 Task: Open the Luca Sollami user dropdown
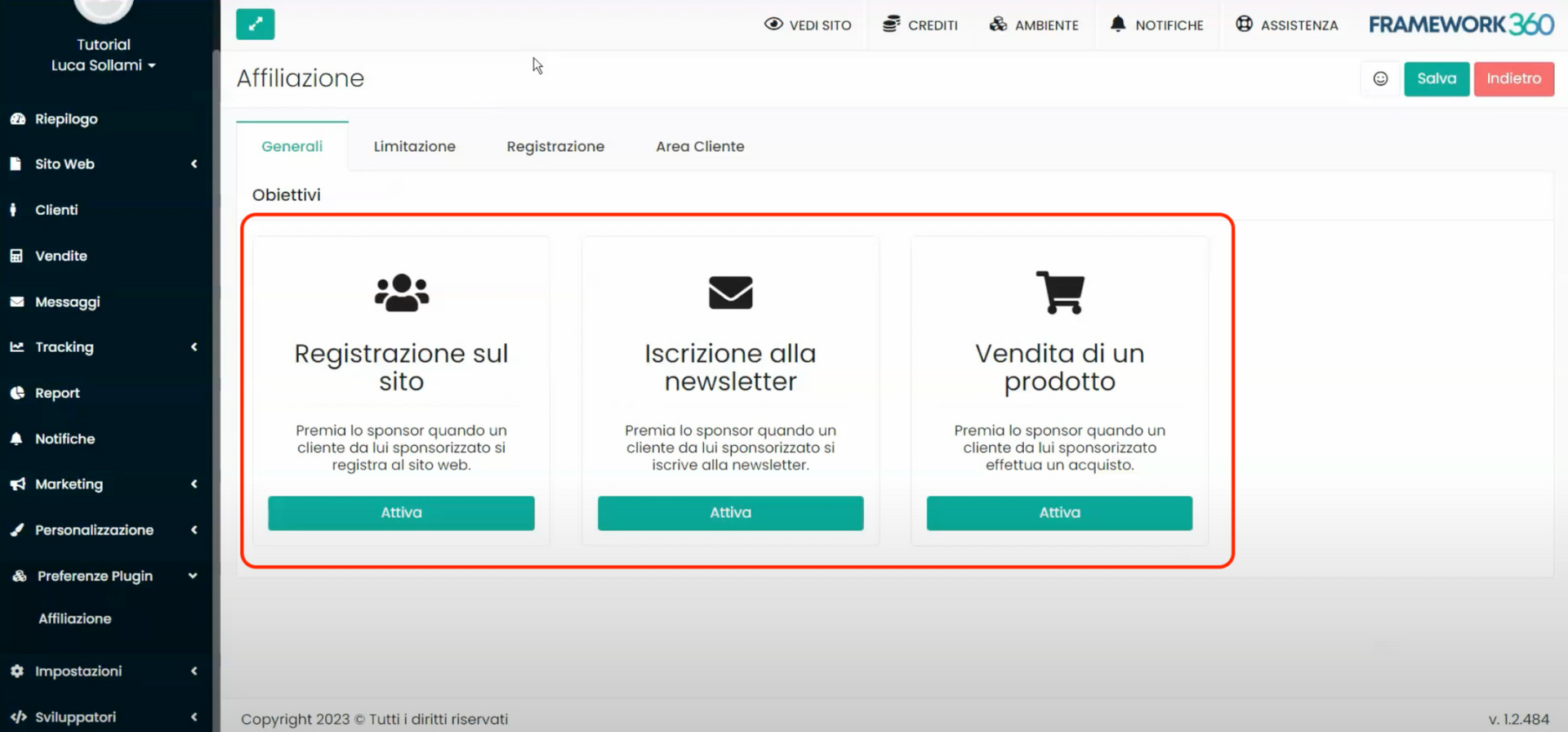click(x=104, y=65)
